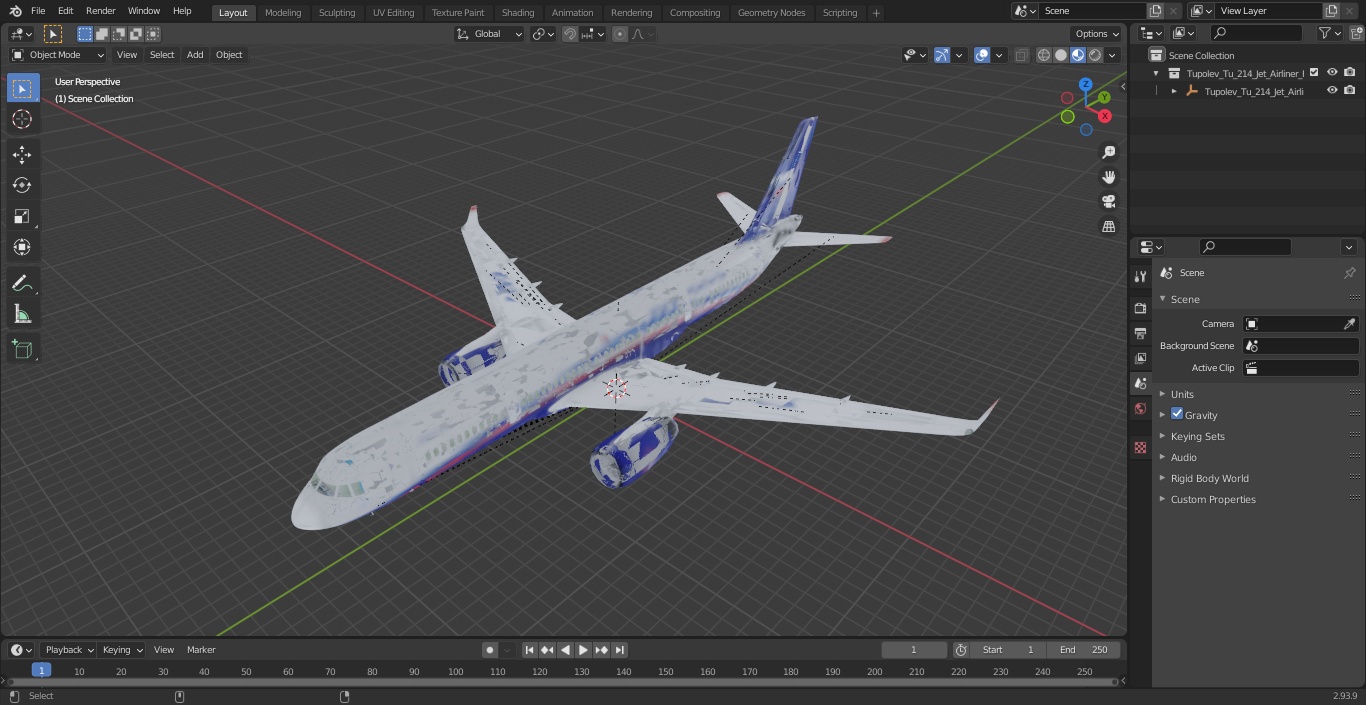
Task: Toggle the camera view icon
Action: click(x=1109, y=202)
